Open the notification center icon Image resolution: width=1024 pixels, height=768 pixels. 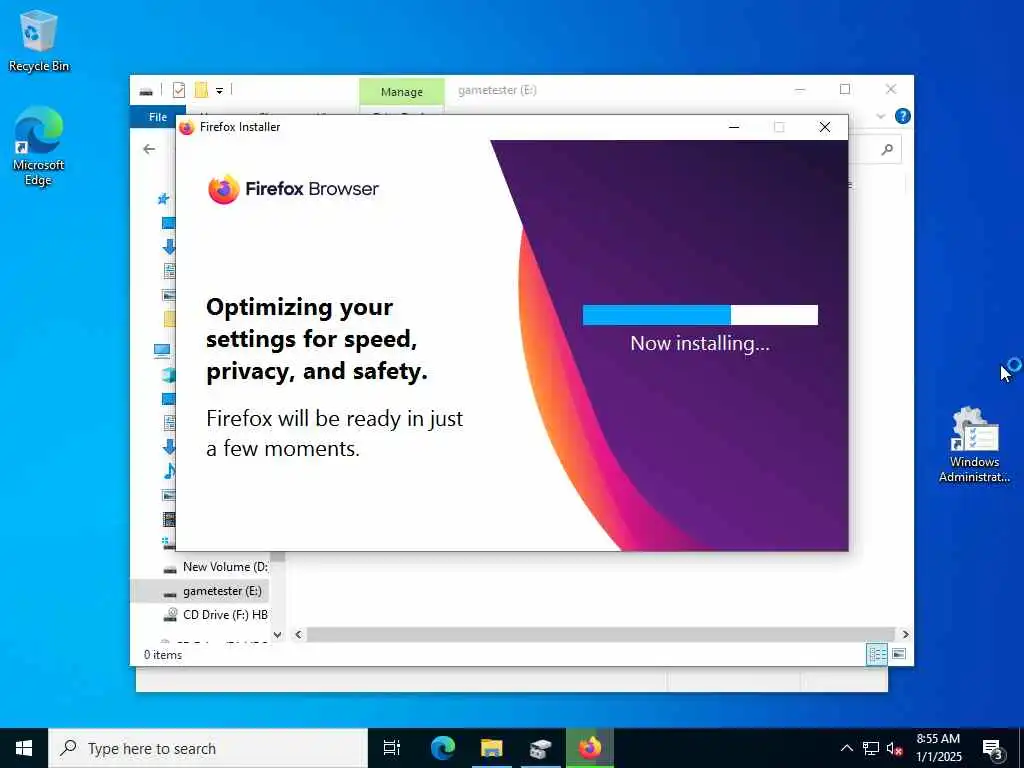pyautogui.click(x=993, y=749)
